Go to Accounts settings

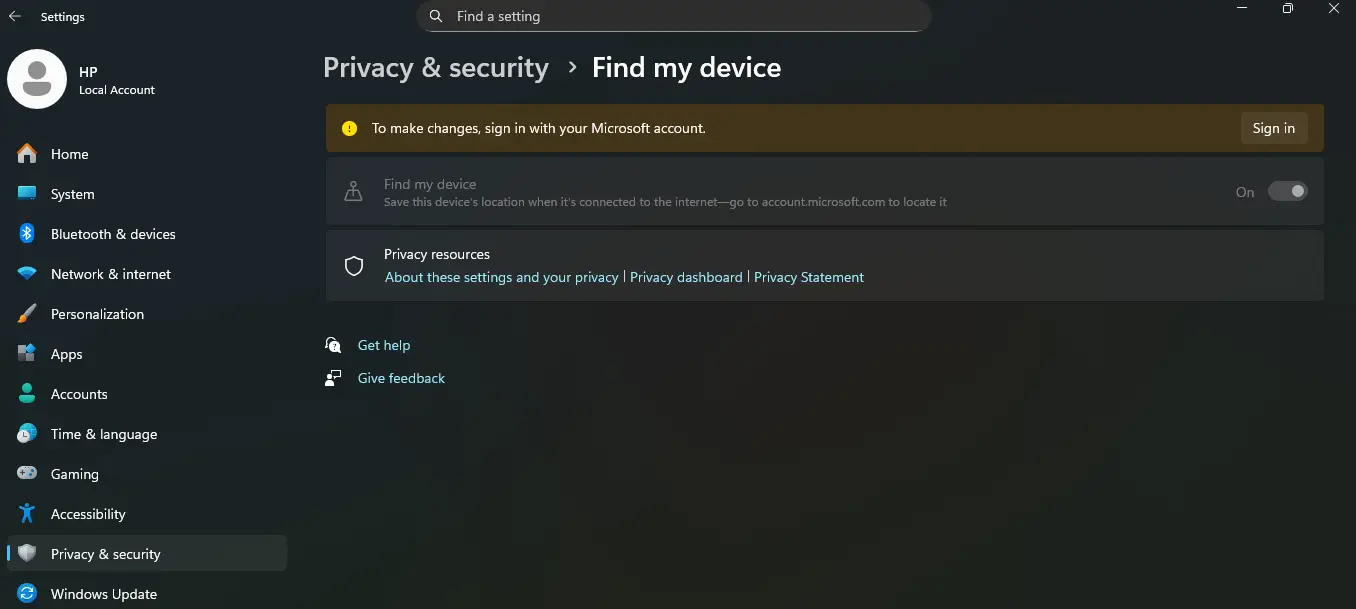click(79, 394)
